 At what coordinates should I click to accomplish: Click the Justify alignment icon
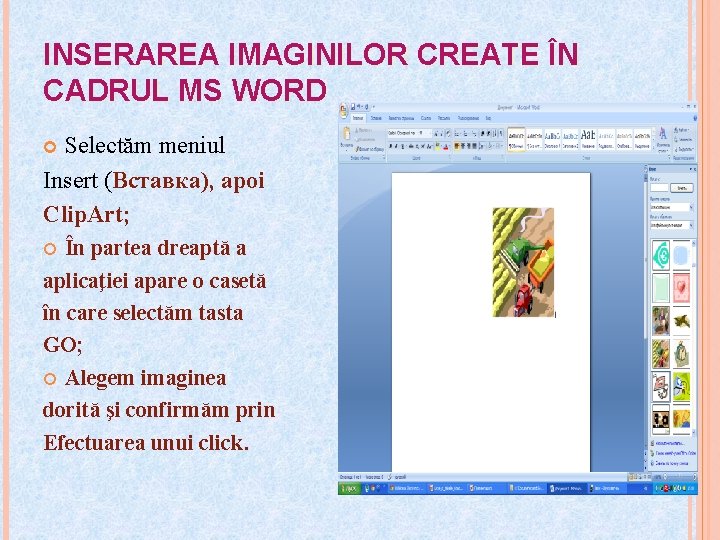(x=474, y=146)
